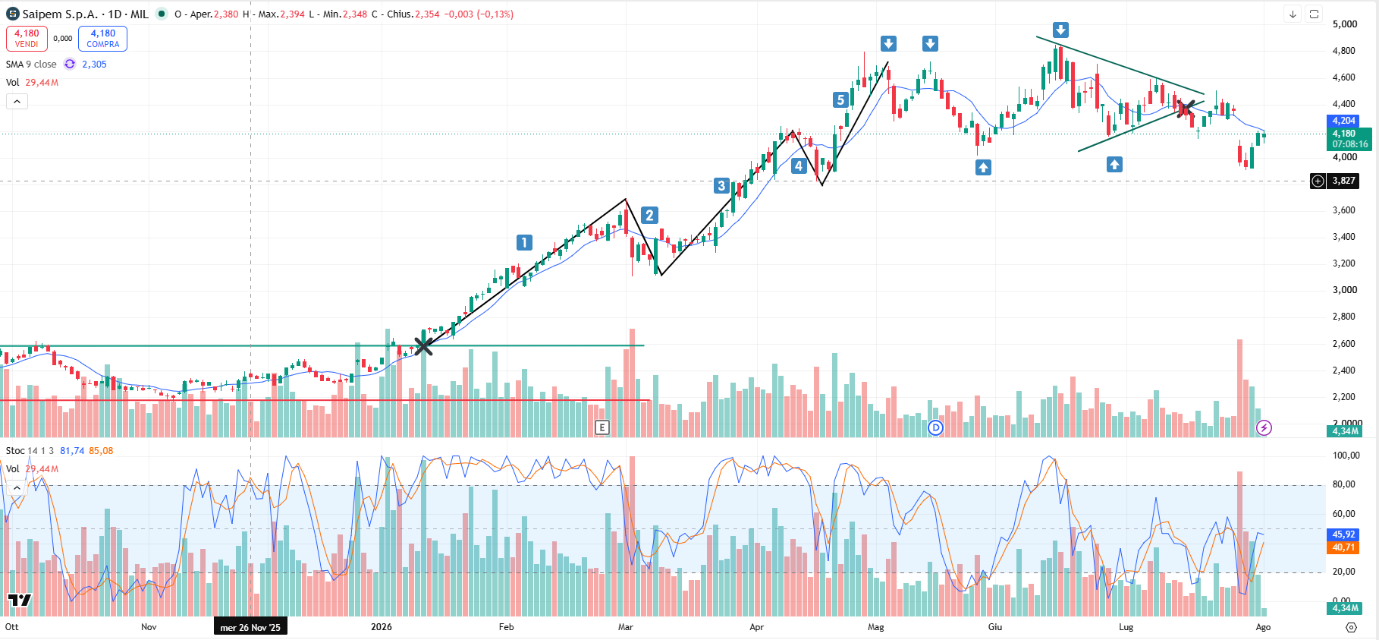Click the Saipem company logo icon

tap(13, 15)
